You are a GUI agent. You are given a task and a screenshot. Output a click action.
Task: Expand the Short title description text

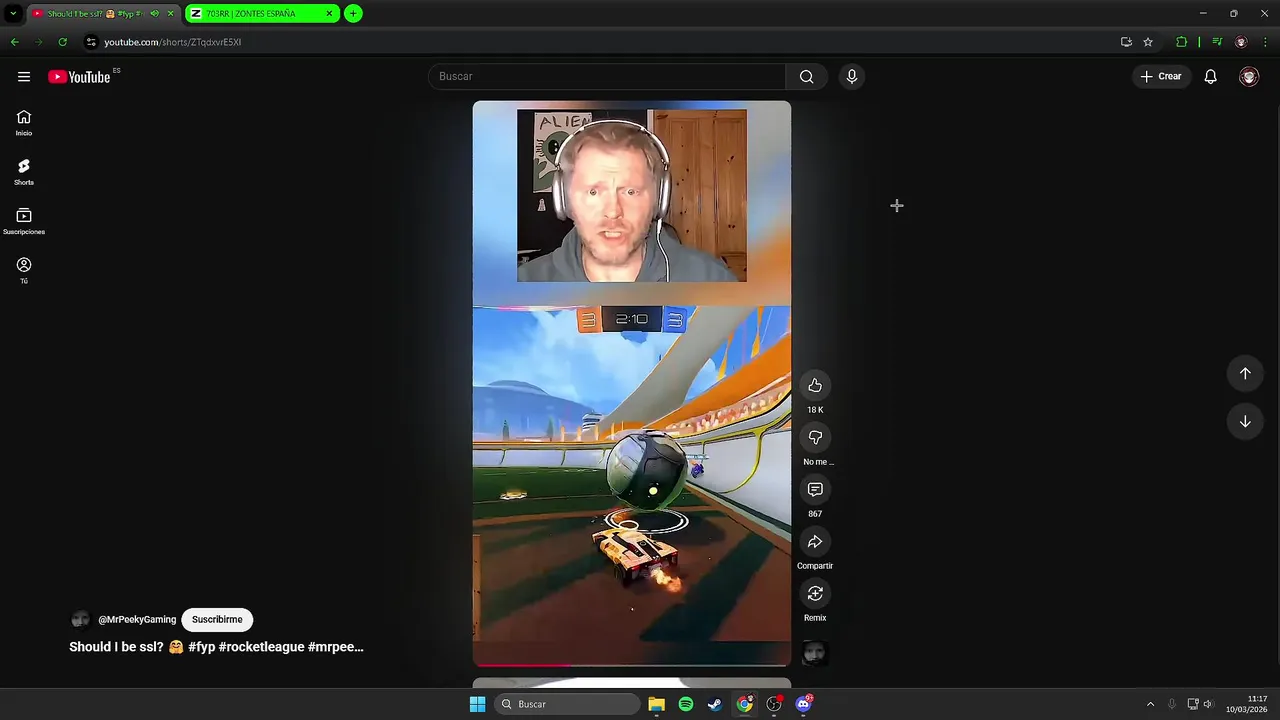click(216, 647)
